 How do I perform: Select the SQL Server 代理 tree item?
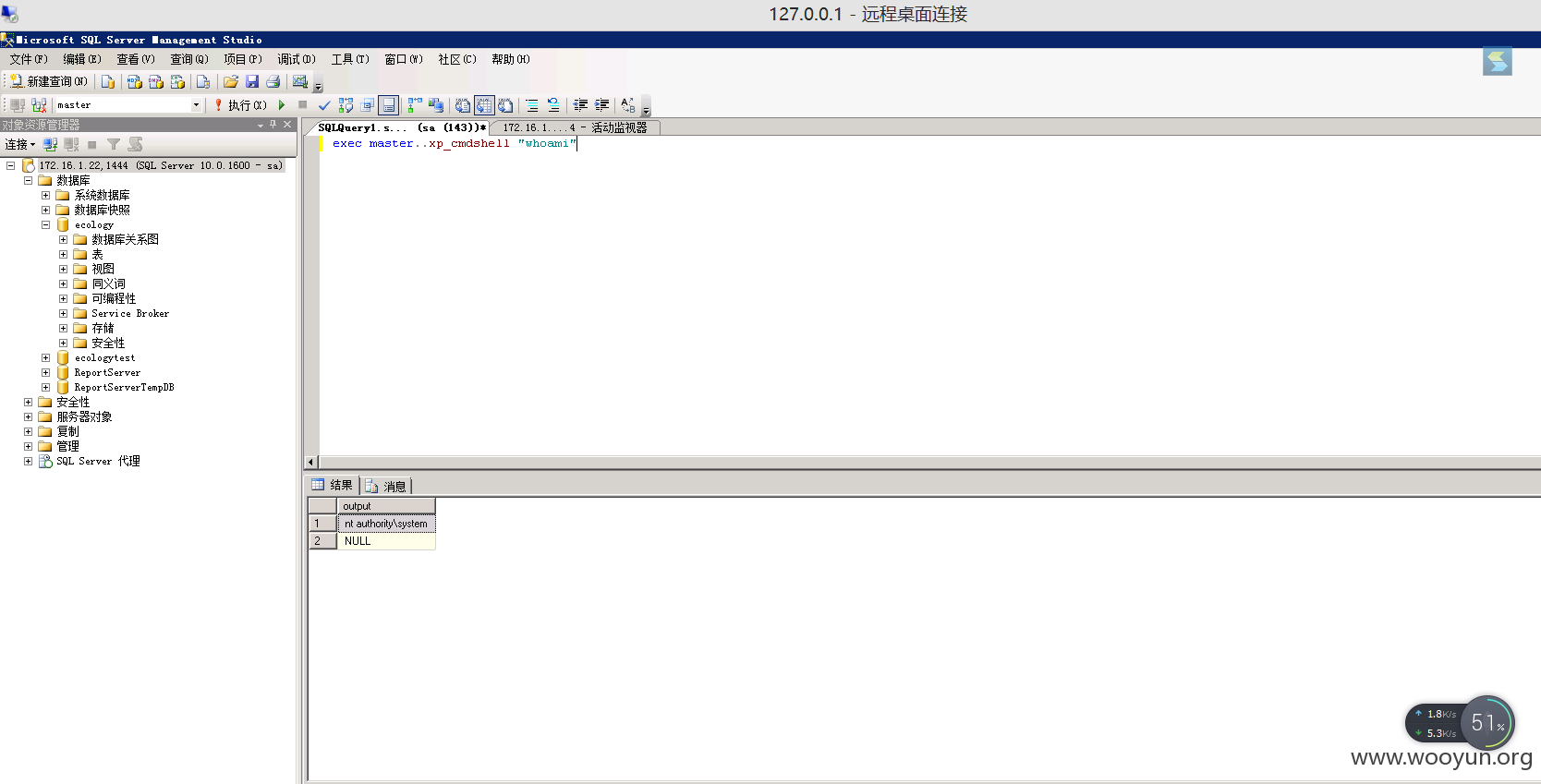tap(98, 461)
